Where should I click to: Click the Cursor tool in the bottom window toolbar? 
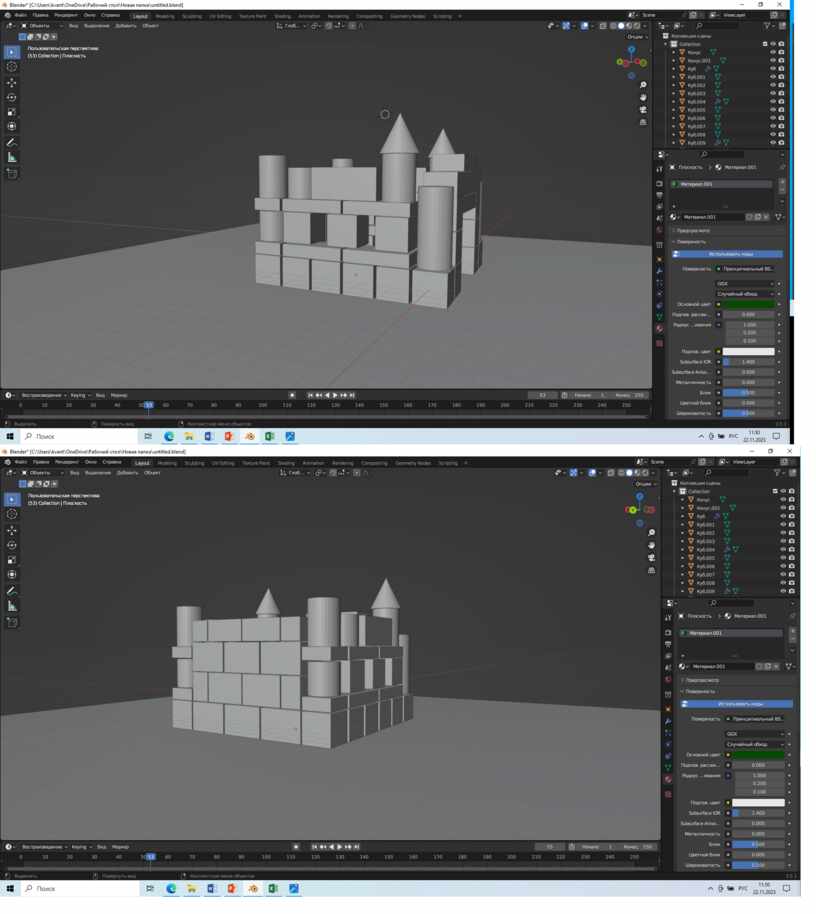pos(12,514)
